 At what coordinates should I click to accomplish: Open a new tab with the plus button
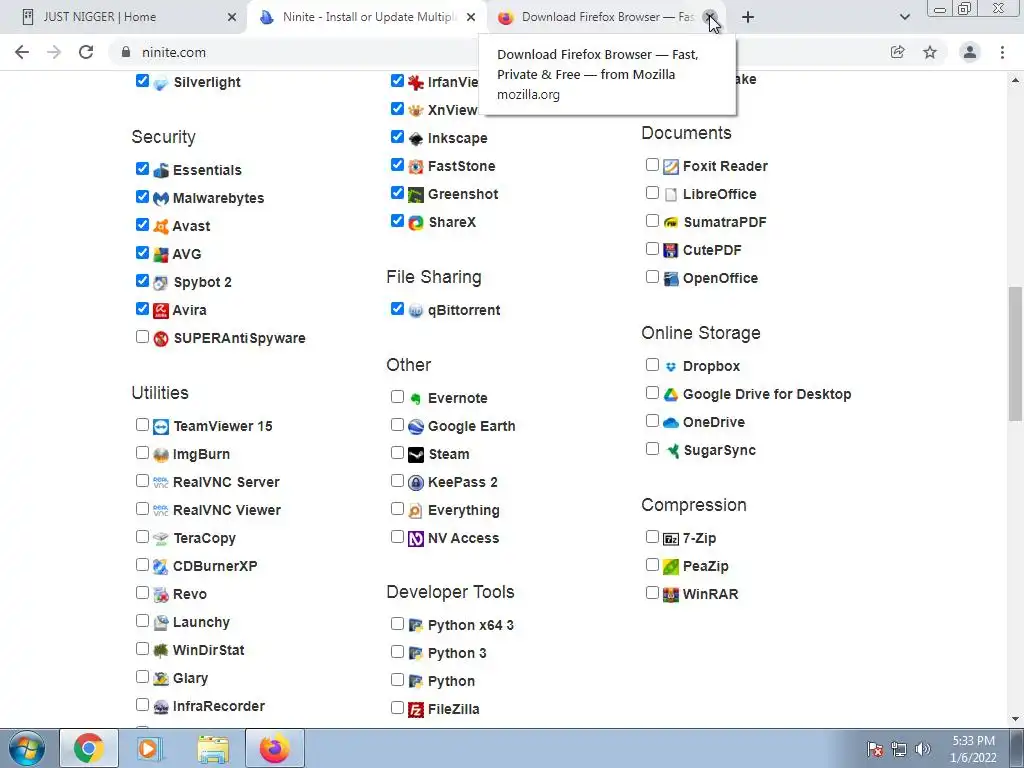coord(748,17)
